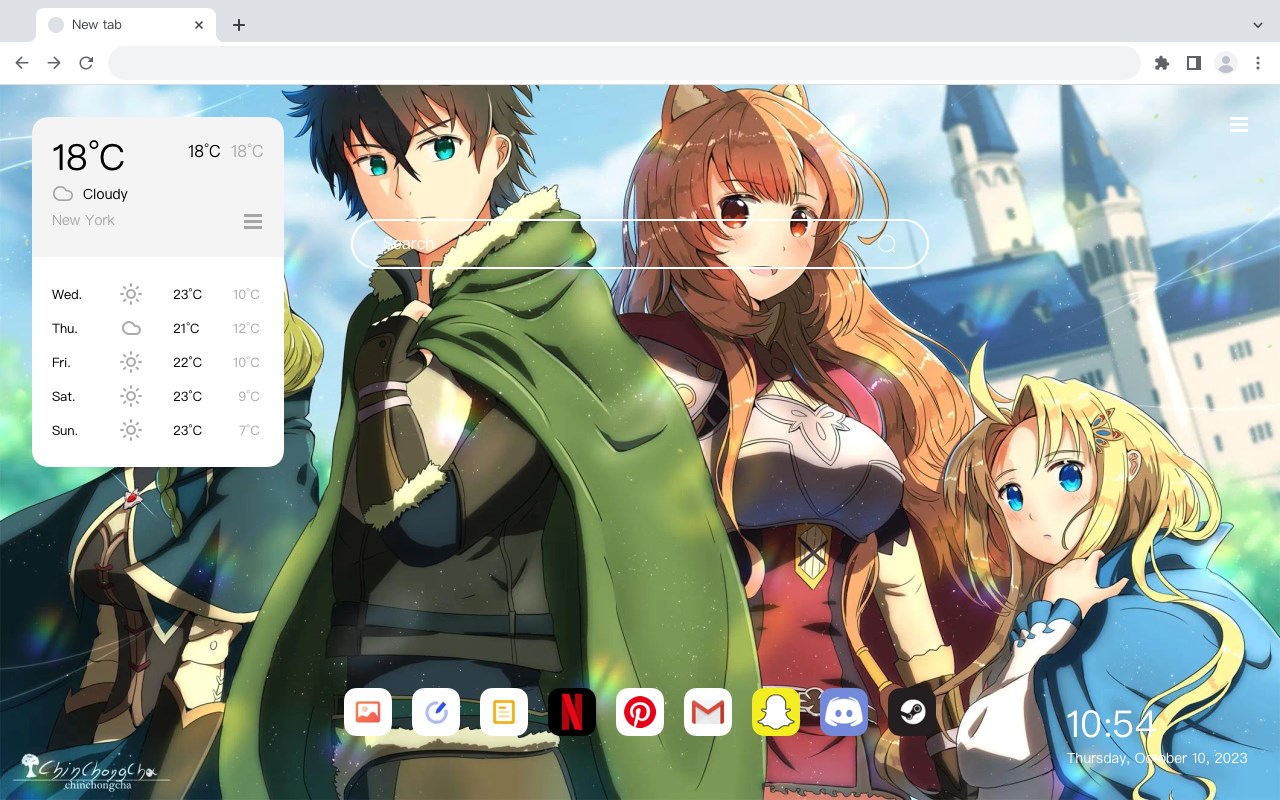Launch the Pinterest shortcut

[x=640, y=712]
